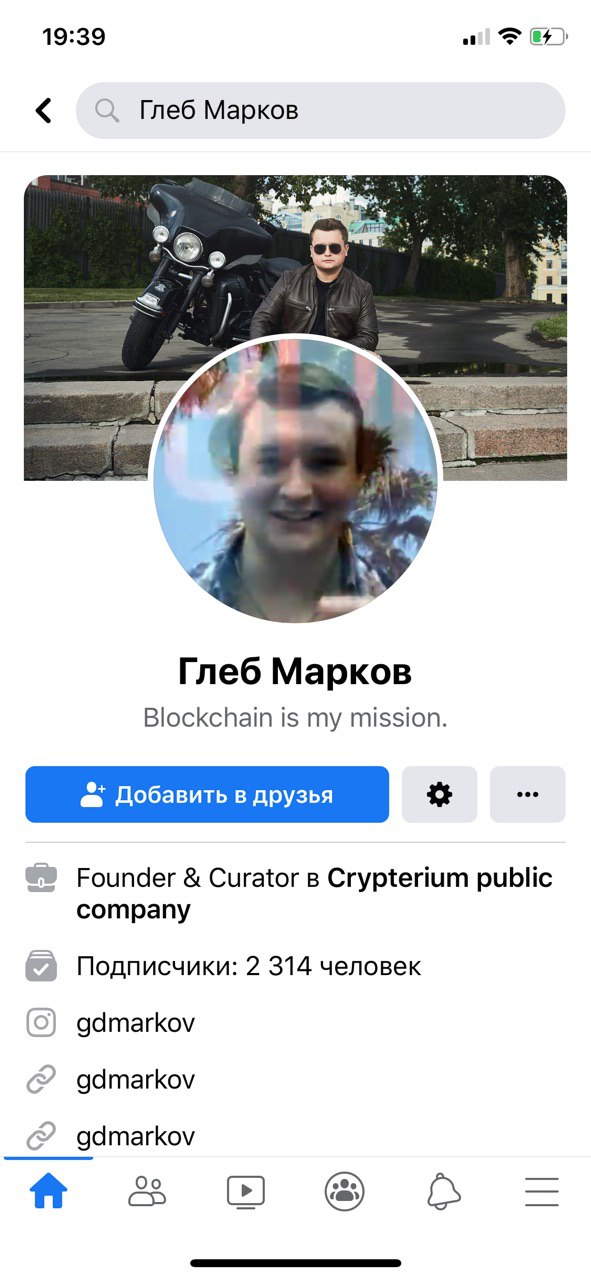Go to the Home tab icon
The image size is (591, 1280).
48,1191
